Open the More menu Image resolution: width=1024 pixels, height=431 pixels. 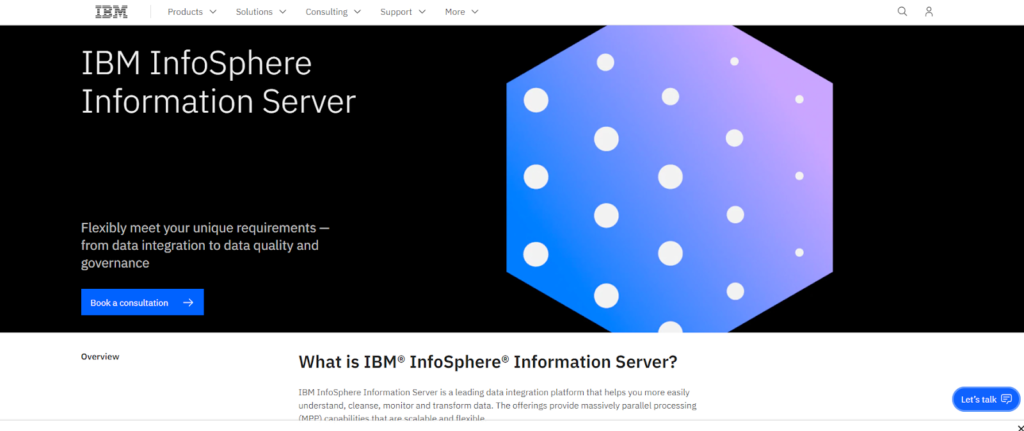click(x=461, y=12)
